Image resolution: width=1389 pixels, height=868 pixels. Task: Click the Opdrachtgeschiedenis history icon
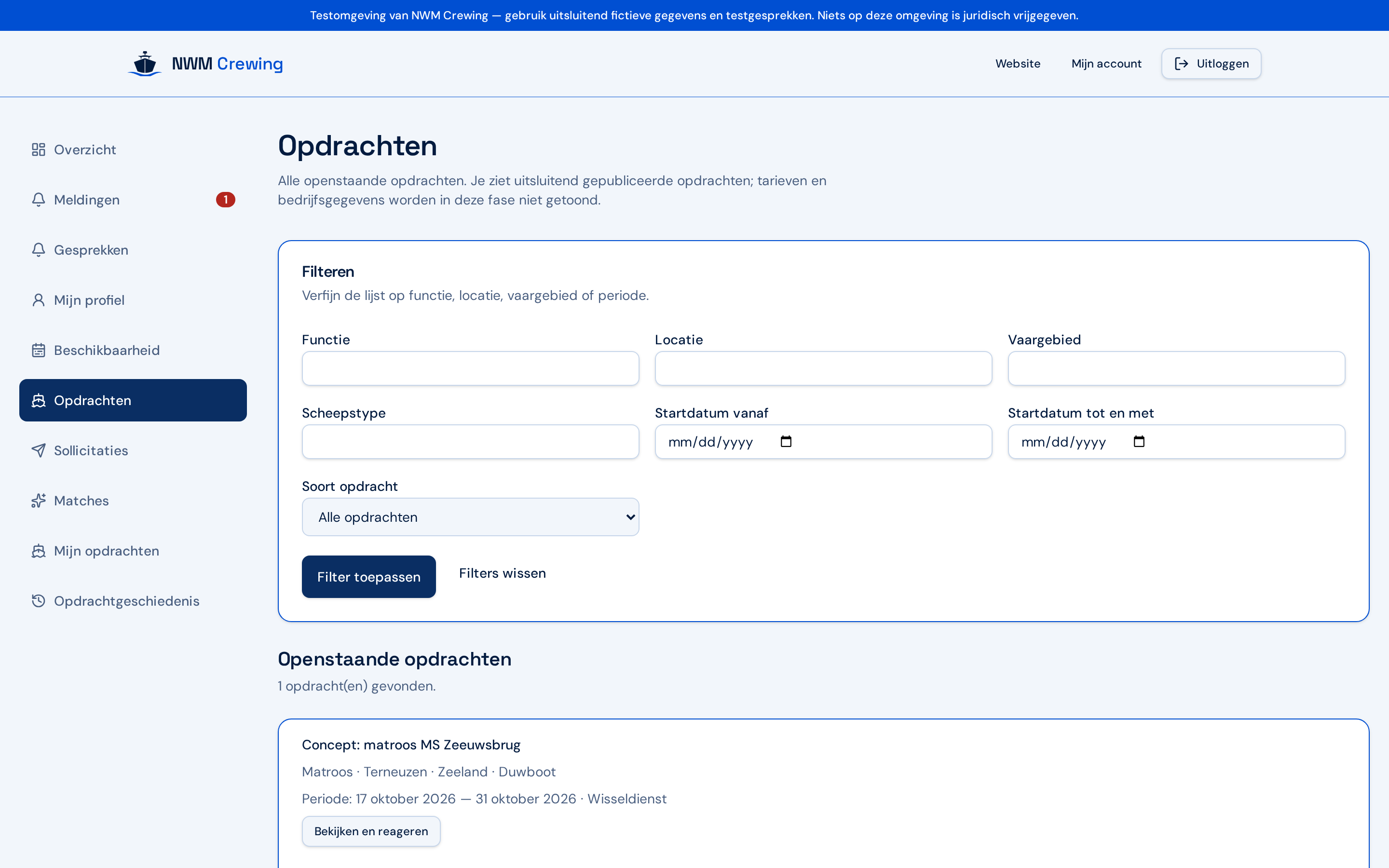39,601
